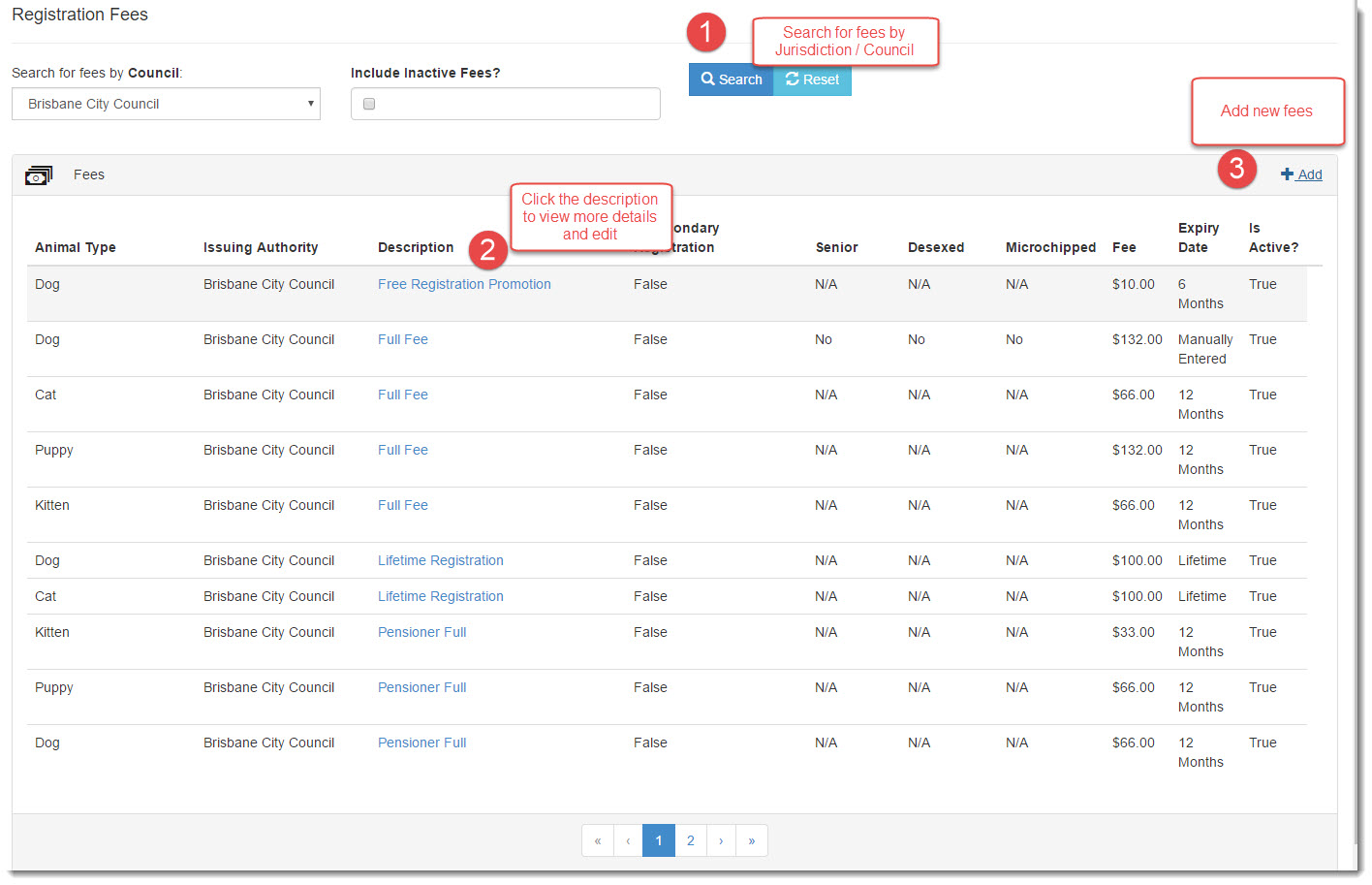Open the Full Fee link for Puppy
Screen dimensions: 1372x885
403,450
